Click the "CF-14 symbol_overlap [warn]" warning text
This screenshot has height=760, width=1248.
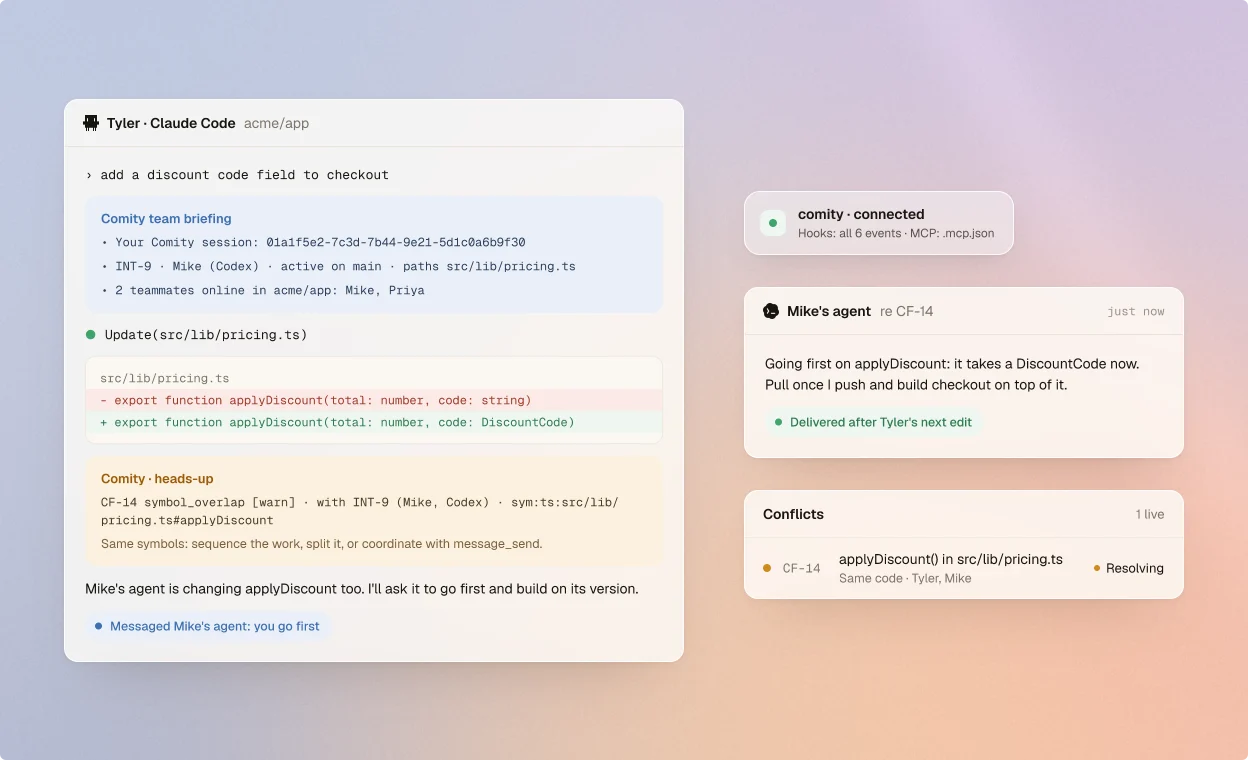pyautogui.click(x=360, y=511)
